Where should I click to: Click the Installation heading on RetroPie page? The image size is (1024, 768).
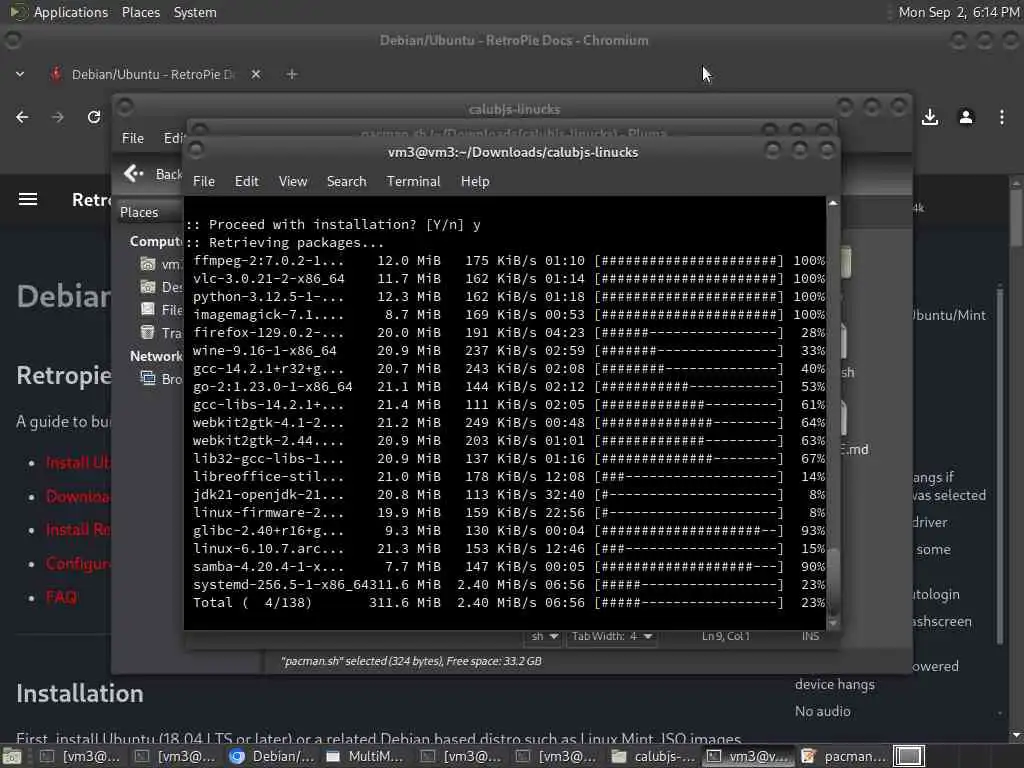(80, 694)
